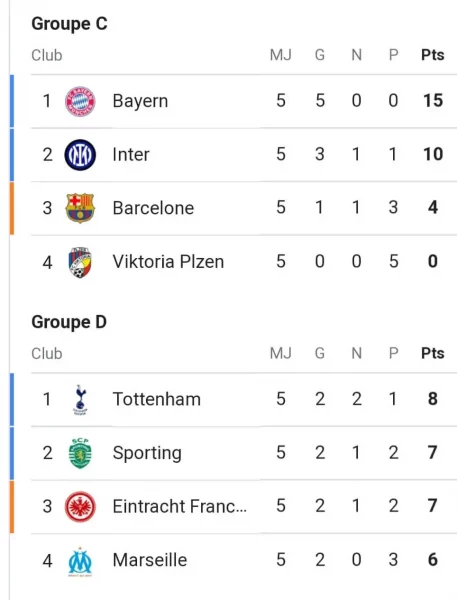Open the Viktoria Plzen team link
Screen dimensions: 457x600
pyautogui.click(x=168, y=262)
